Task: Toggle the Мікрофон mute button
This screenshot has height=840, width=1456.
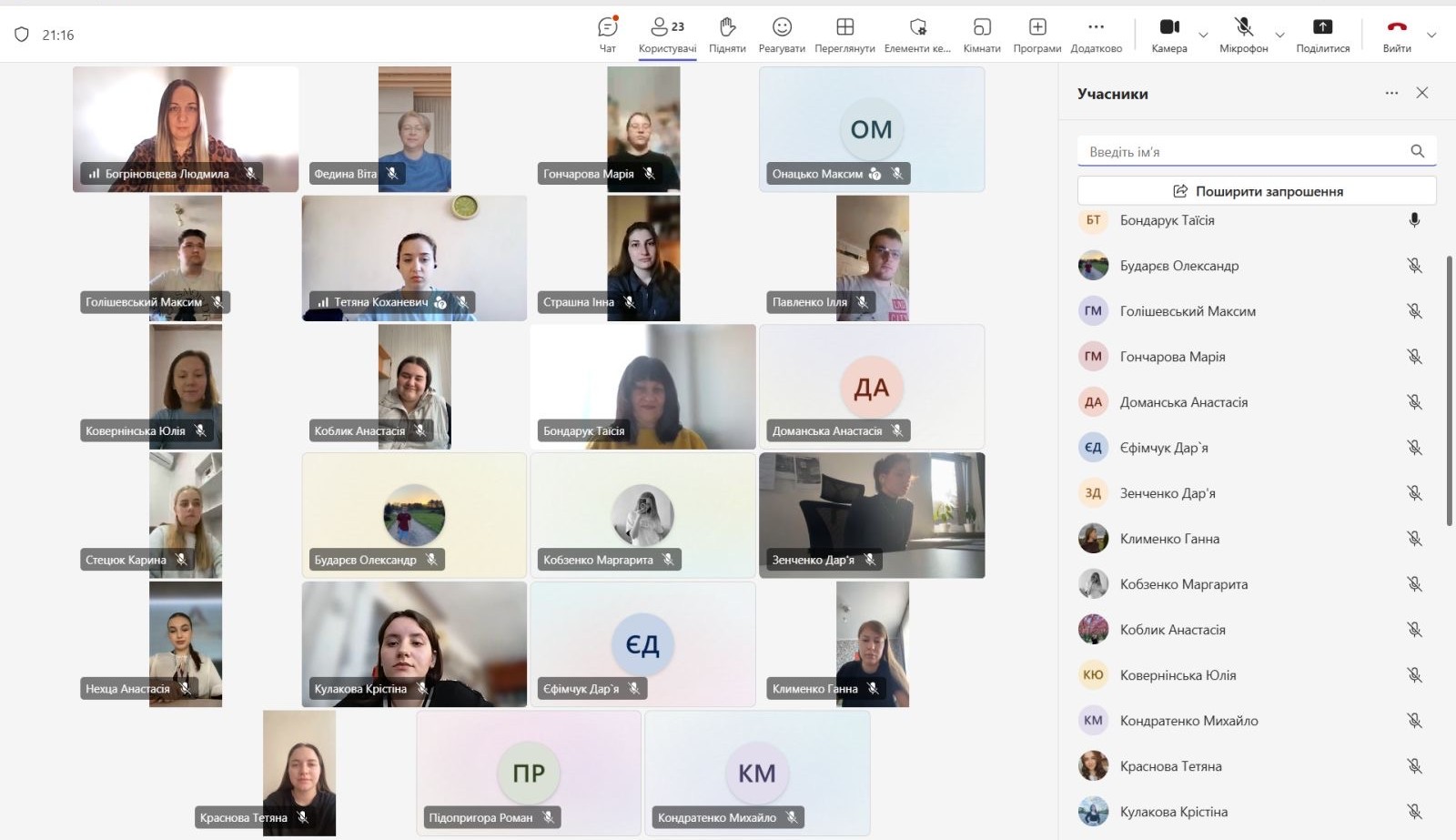Action: click(1243, 35)
